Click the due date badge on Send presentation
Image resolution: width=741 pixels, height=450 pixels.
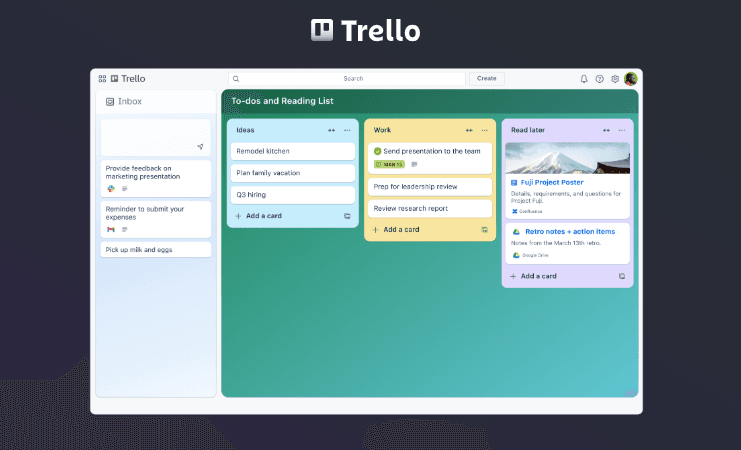click(389, 164)
